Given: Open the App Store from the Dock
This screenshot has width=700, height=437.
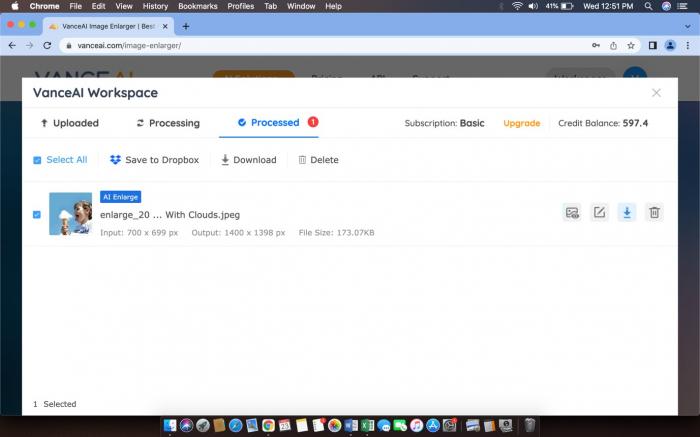Looking at the screenshot, I should click(x=433, y=425).
